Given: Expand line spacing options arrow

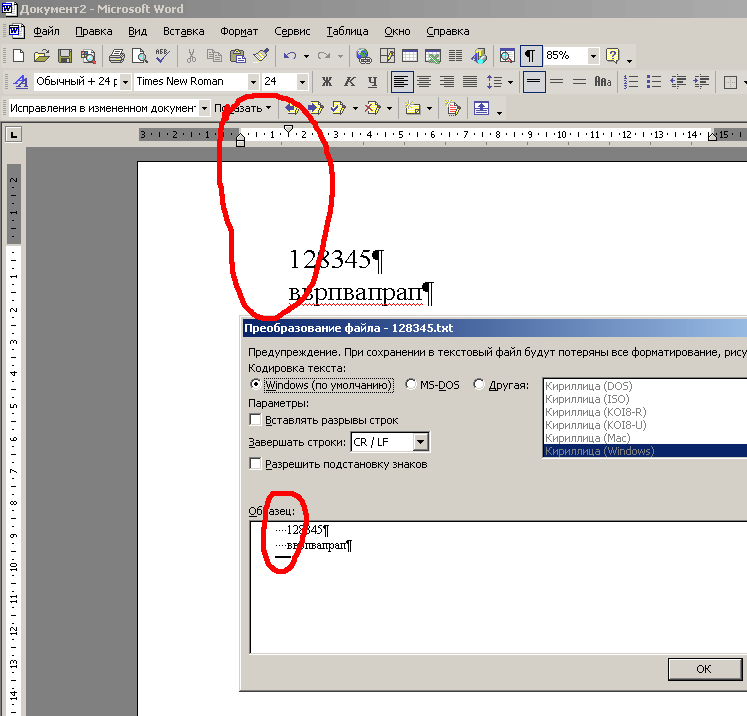Looking at the screenshot, I should pos(510,82).
